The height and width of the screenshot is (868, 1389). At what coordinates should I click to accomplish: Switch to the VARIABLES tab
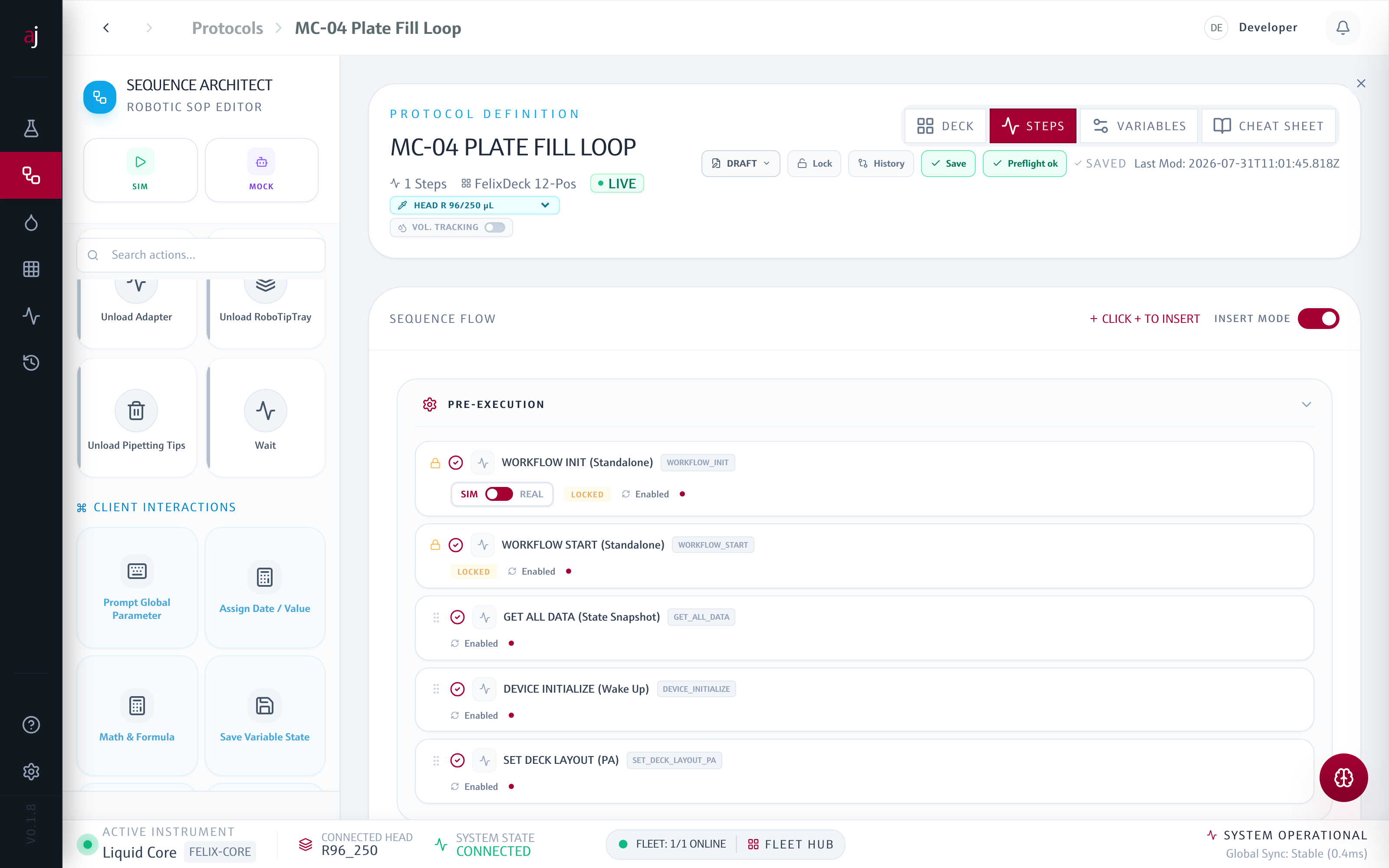click(x=1139, y=126)
